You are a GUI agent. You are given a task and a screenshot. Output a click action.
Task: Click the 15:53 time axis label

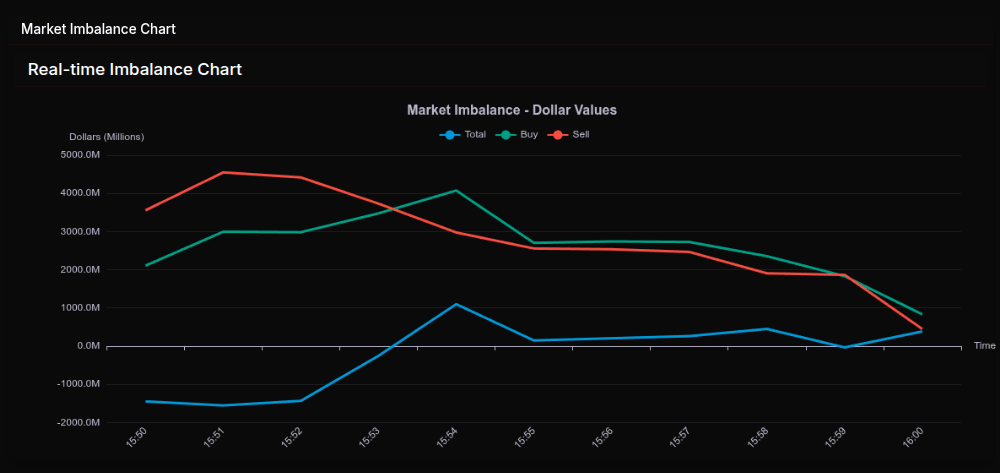[370, 437]
